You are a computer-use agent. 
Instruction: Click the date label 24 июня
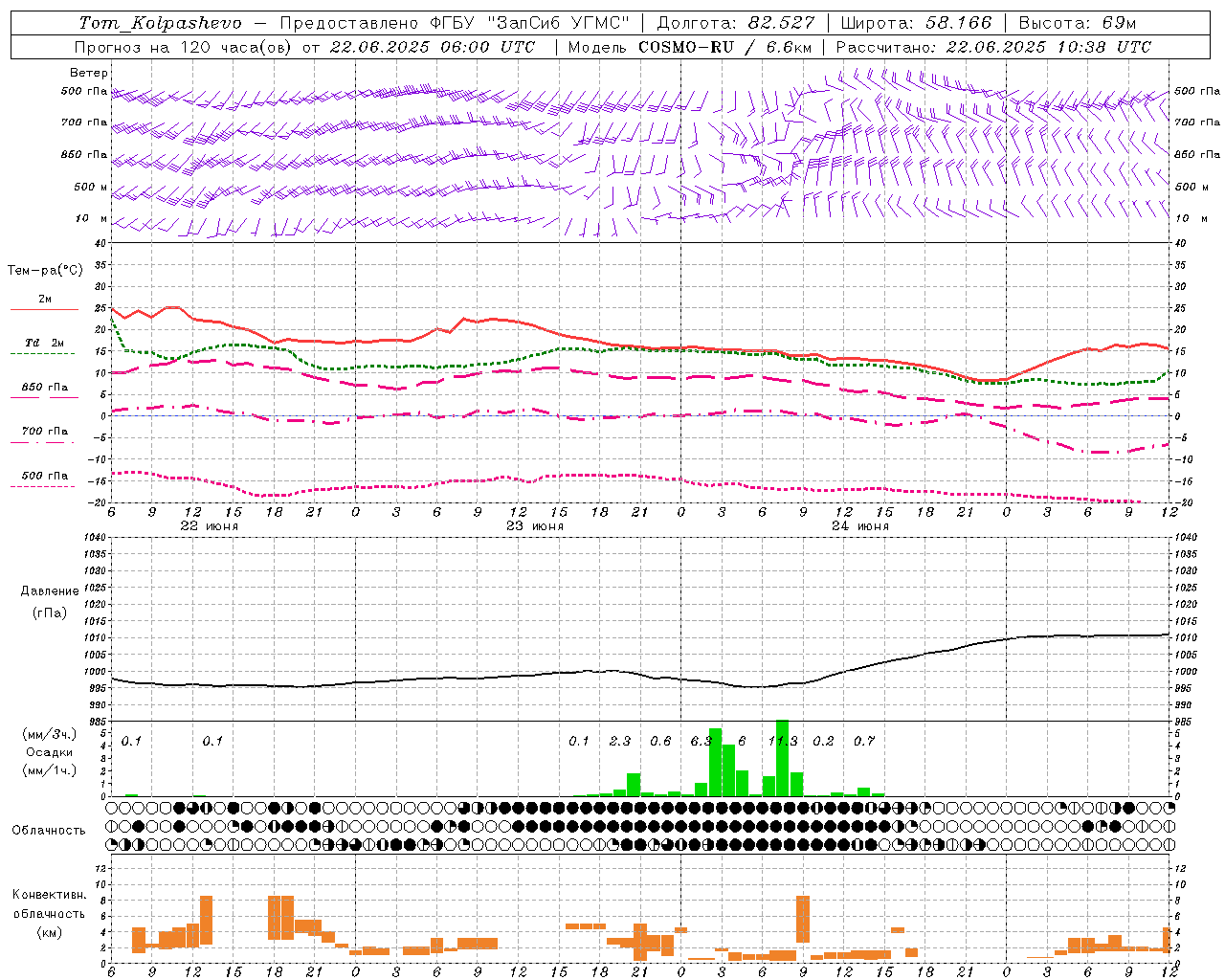pos(860,526)
